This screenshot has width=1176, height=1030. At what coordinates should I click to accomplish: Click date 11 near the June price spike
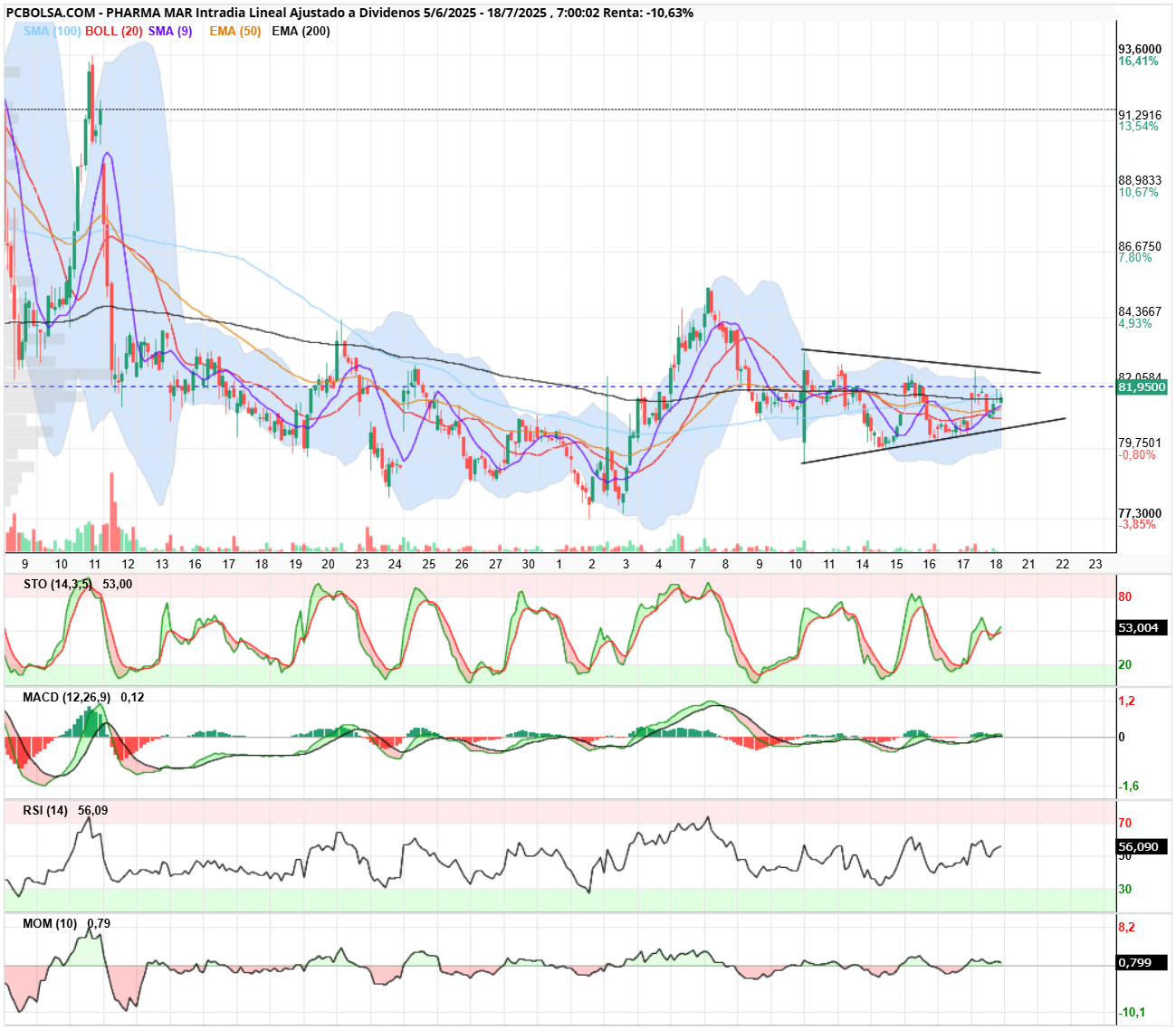[95, 564]
